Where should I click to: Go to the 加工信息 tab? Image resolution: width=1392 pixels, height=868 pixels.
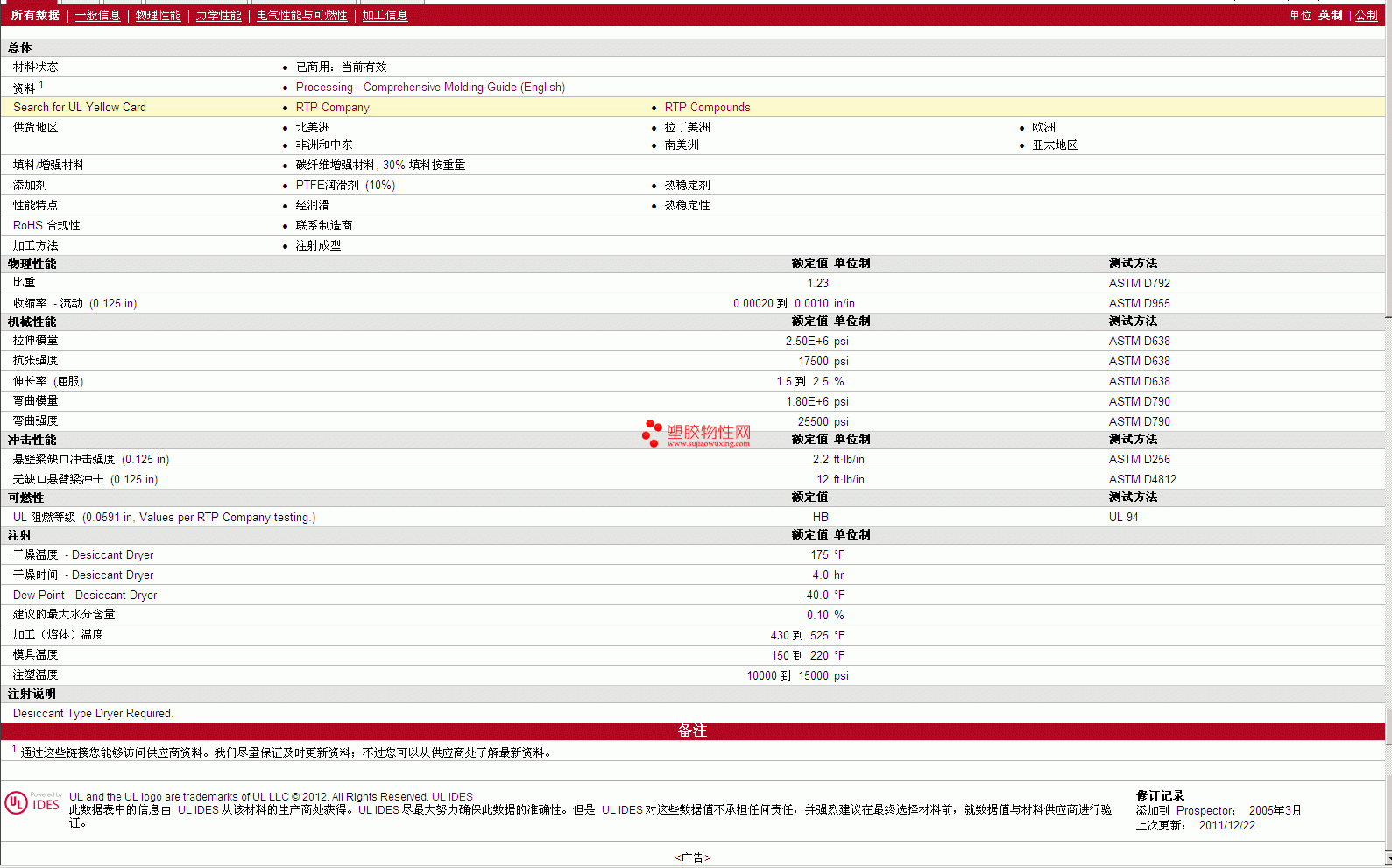385,15
